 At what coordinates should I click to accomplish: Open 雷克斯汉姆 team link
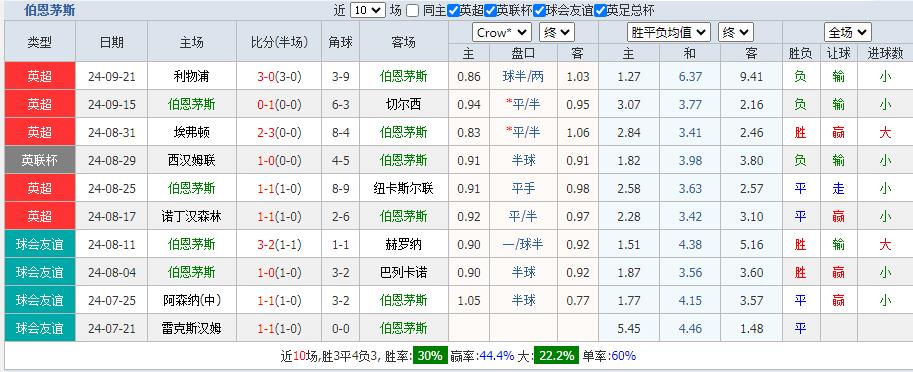pyautogui.click(x=192, y=328)
